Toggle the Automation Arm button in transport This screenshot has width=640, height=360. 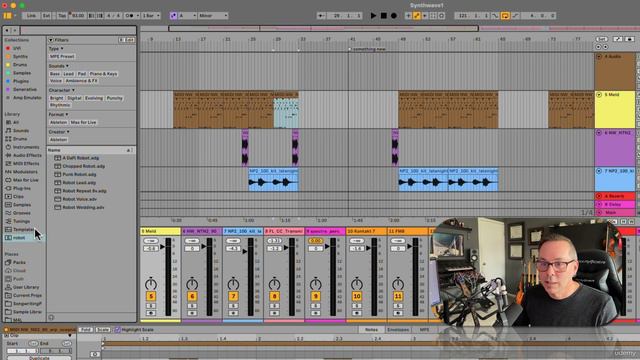coord(416,16)
